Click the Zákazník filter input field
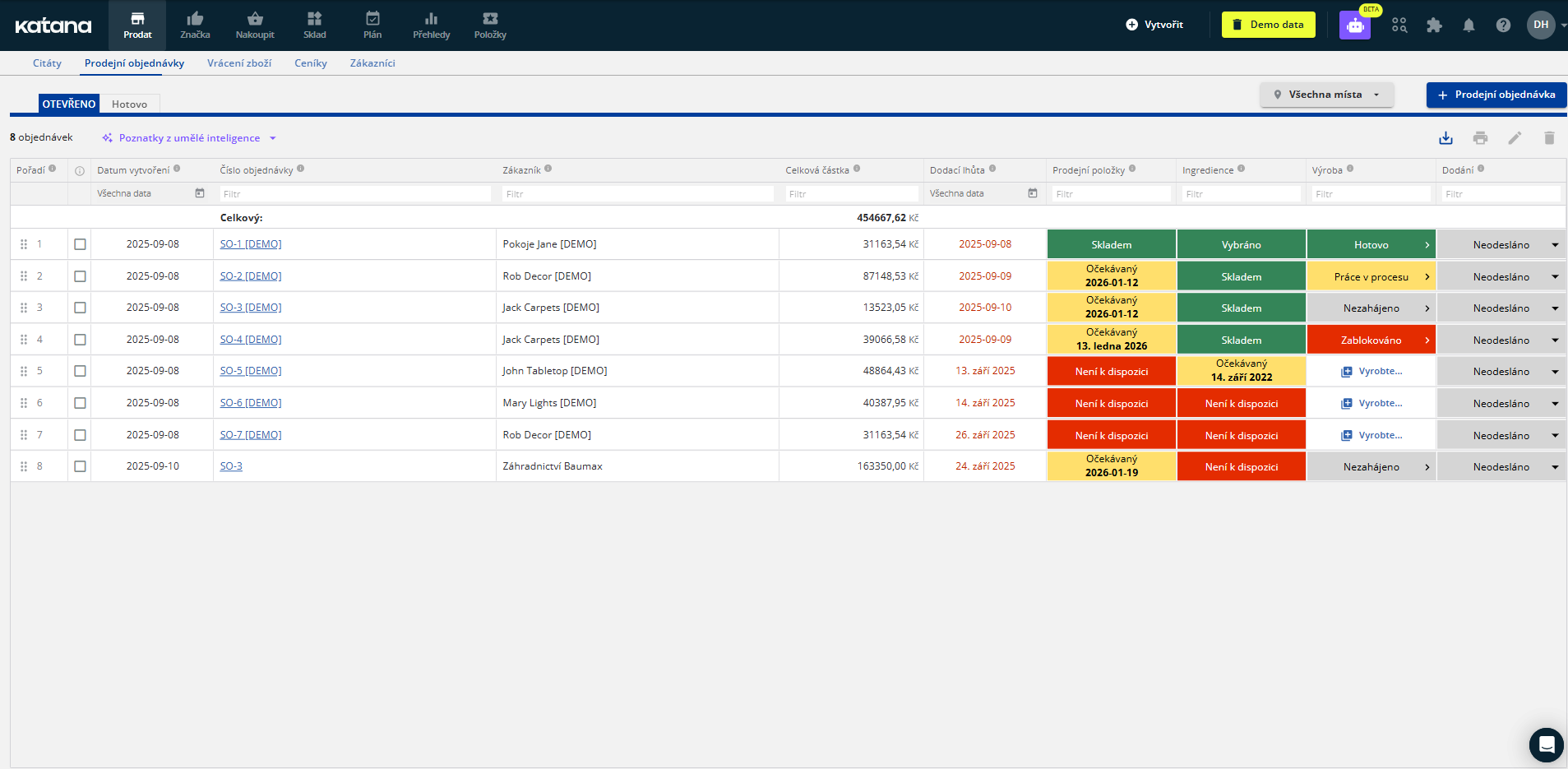1568x769 pixels. tap(637, 194)
